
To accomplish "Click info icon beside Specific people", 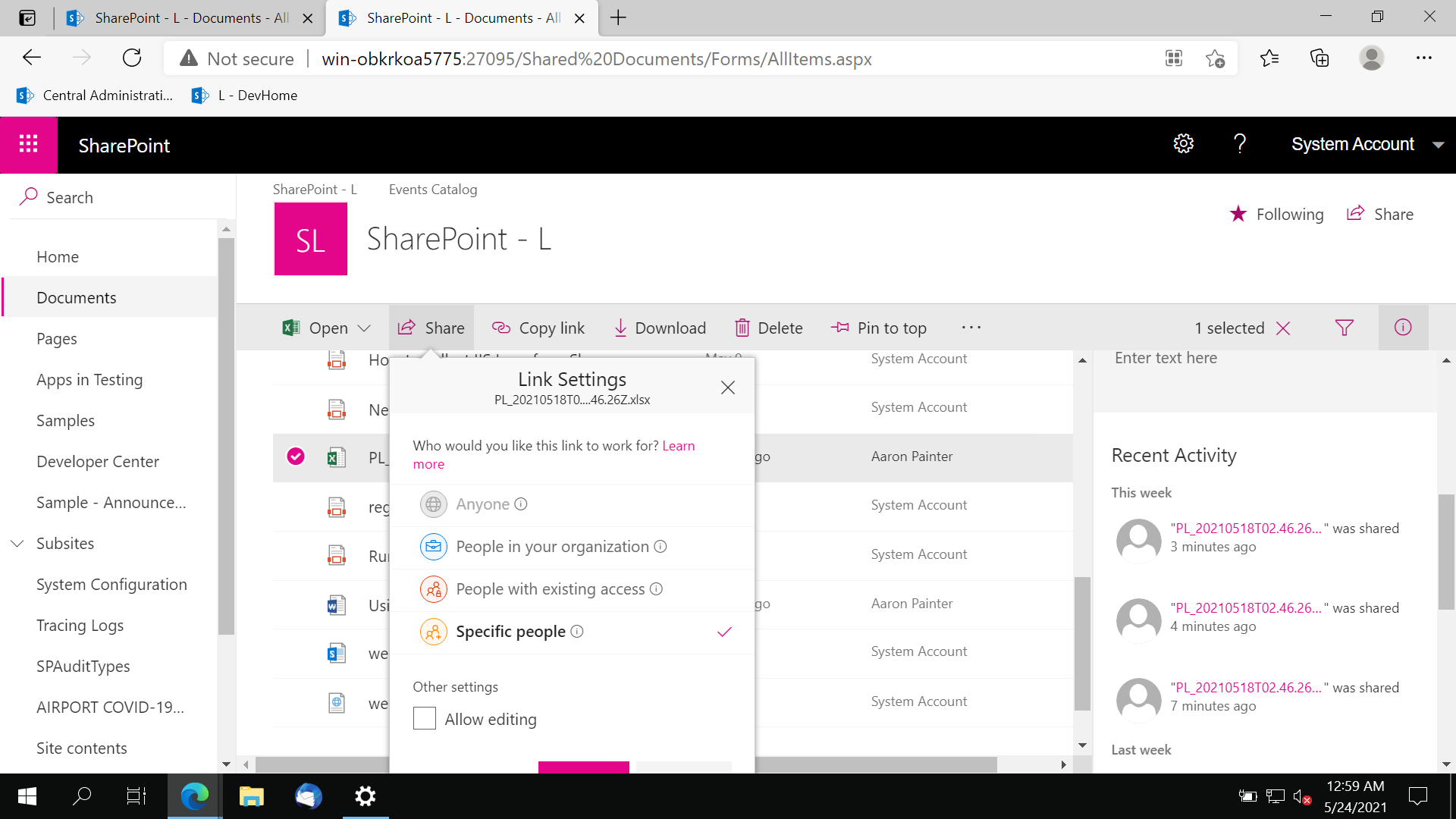I will point(577,632).
